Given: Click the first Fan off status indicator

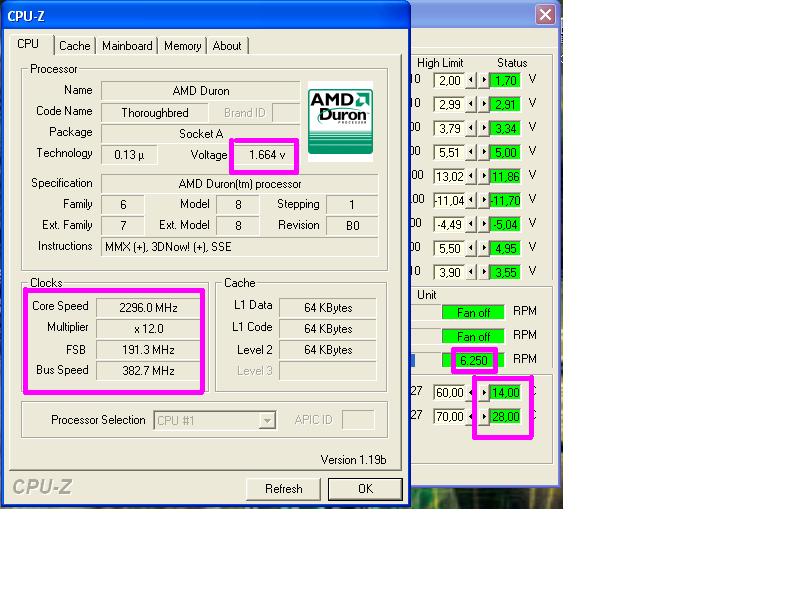Looking at the screenshot, I should 473,312.
